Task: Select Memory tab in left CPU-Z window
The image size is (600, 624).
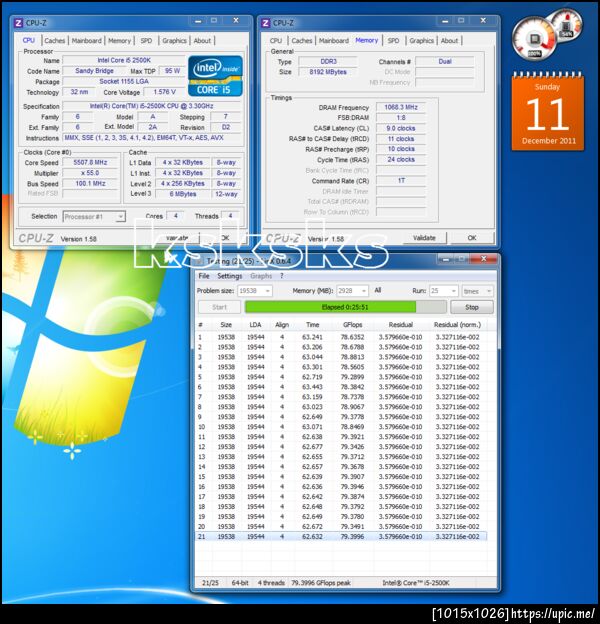Action: coord(119,41)
